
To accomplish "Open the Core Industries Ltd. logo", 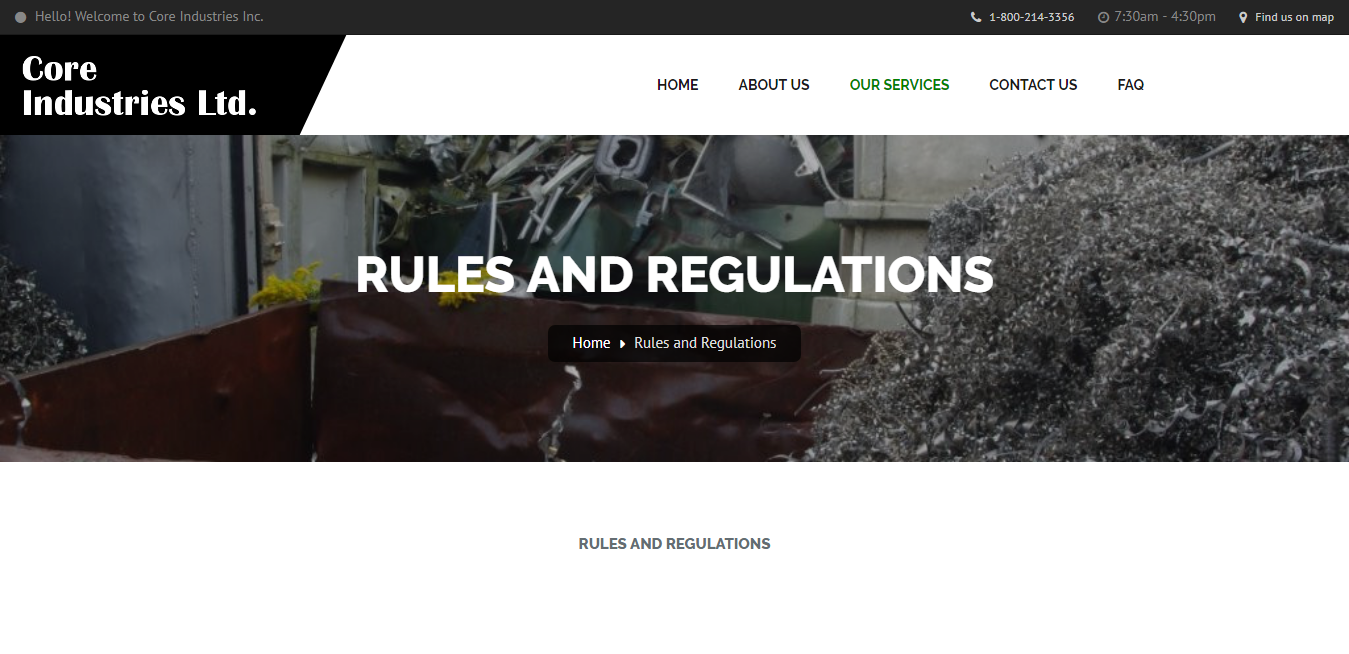I will coord(140,85).
